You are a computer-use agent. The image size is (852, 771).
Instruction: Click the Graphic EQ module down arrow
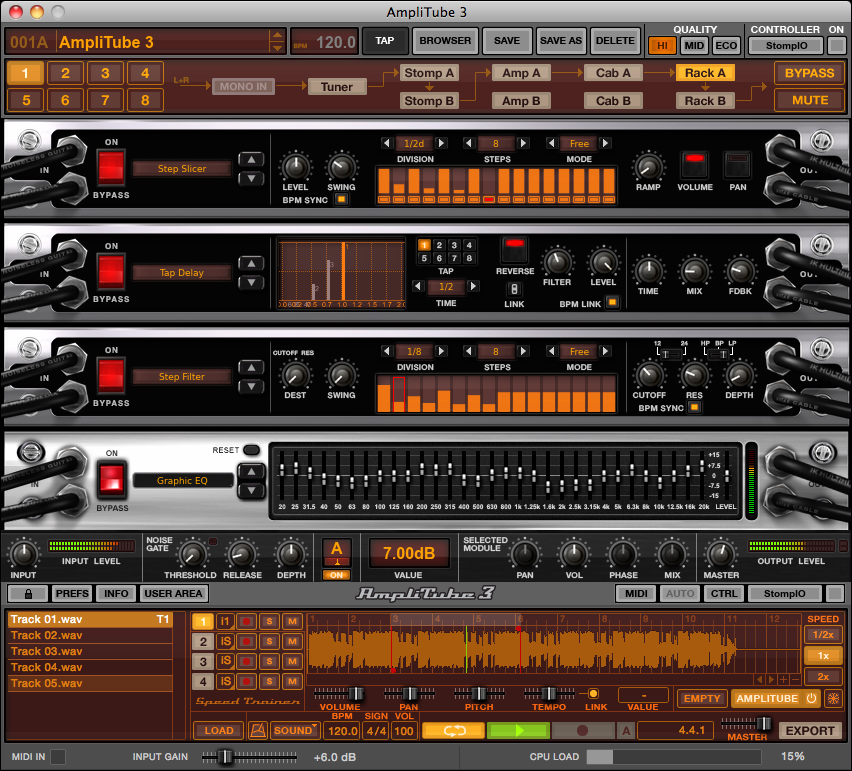pyautogui.click(x=251, y=491)
